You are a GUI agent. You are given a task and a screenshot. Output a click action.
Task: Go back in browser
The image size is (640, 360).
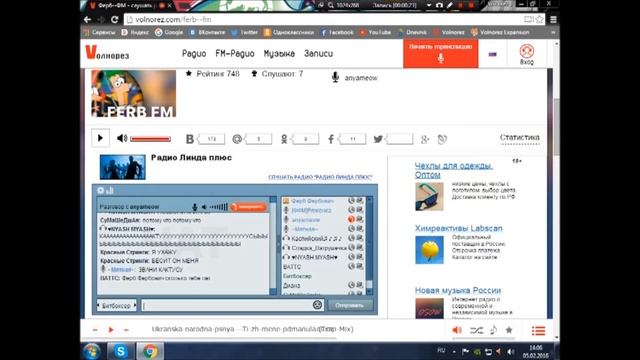coord(87,20)
